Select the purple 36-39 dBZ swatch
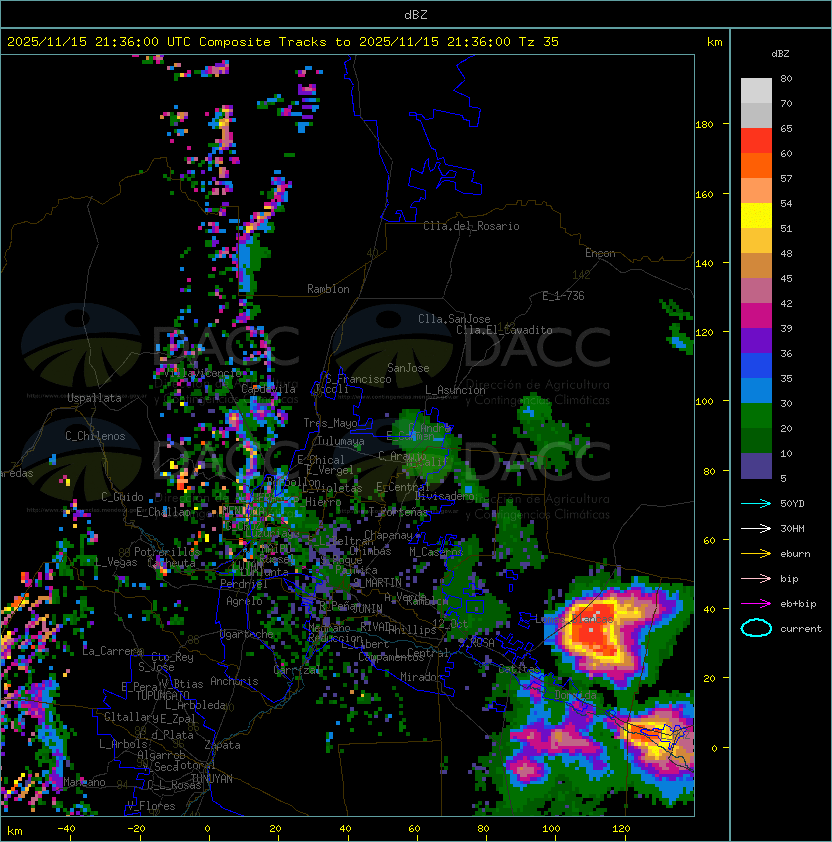832x842 pixels. (756, 340)
